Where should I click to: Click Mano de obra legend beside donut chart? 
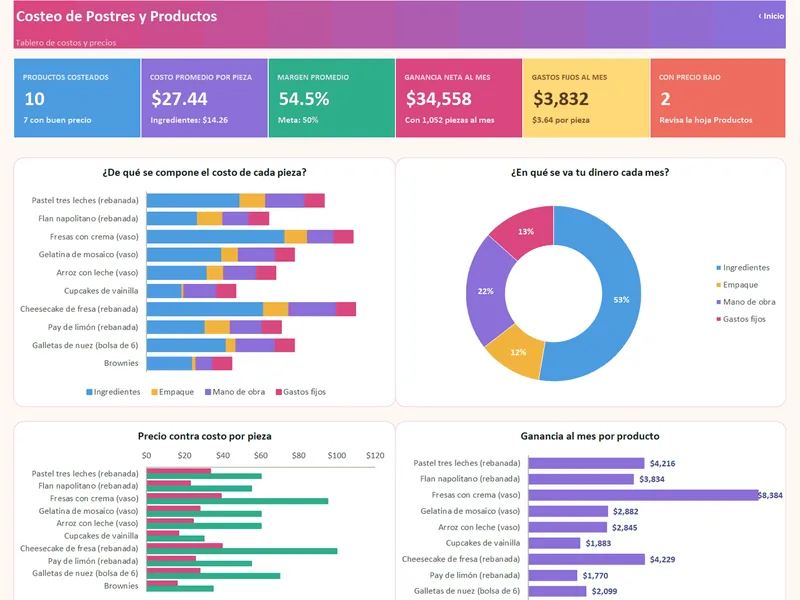(746, 302)
